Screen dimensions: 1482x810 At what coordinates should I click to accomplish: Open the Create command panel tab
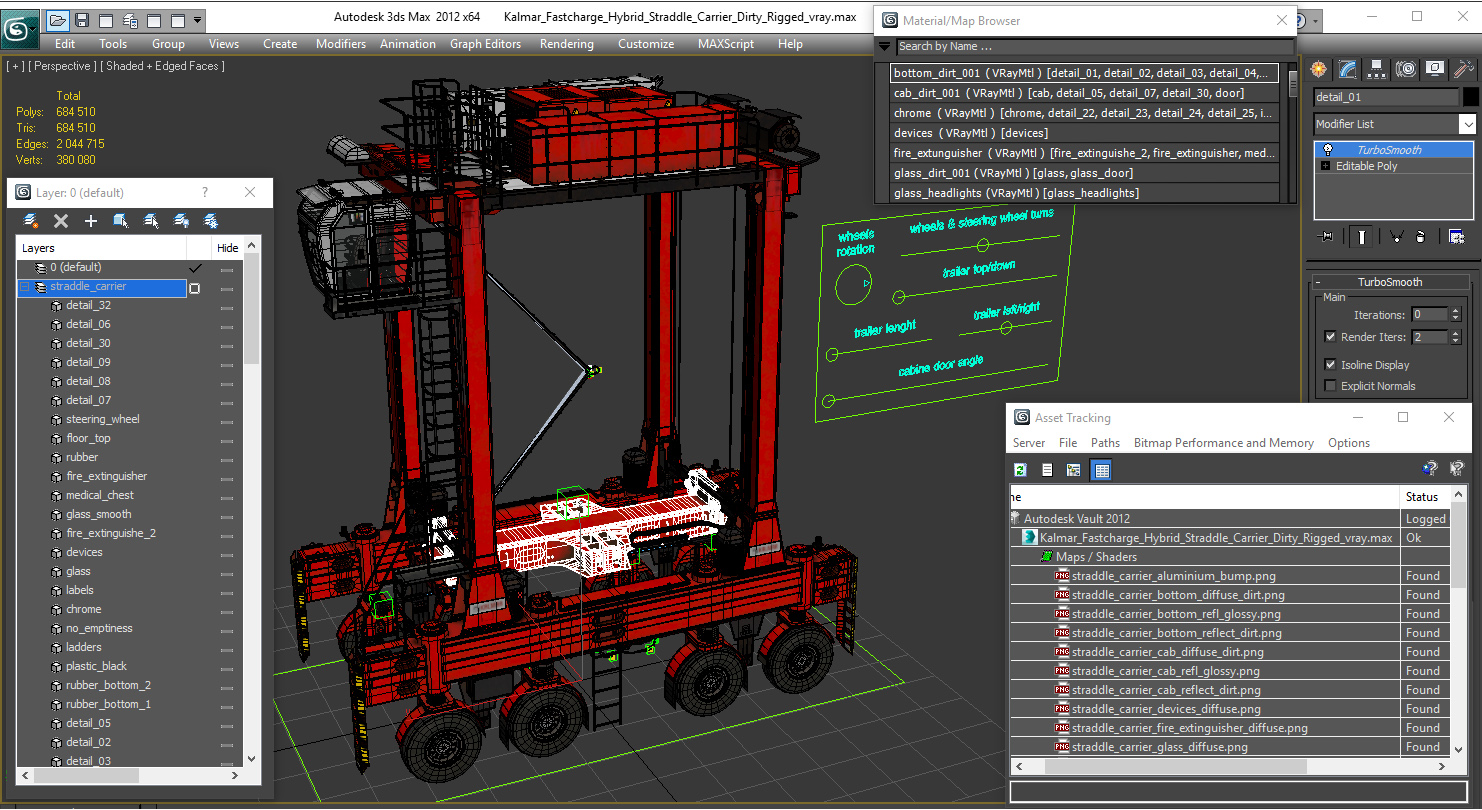point(1319,69)
